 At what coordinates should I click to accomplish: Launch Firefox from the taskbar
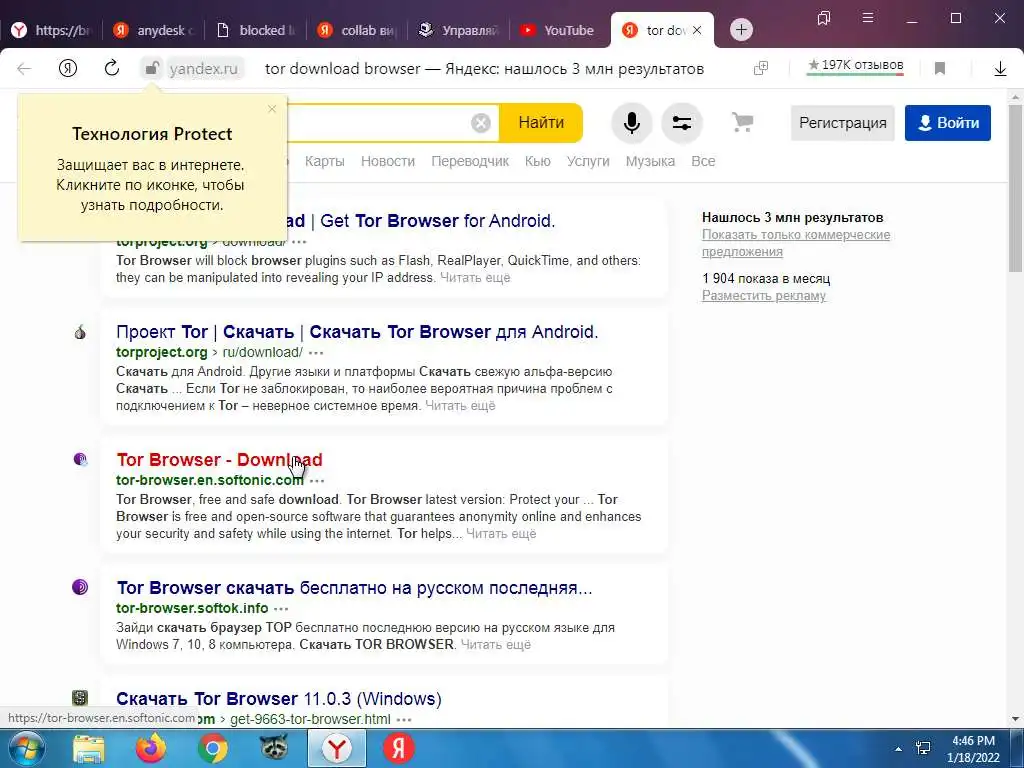(x=150, y=748)
